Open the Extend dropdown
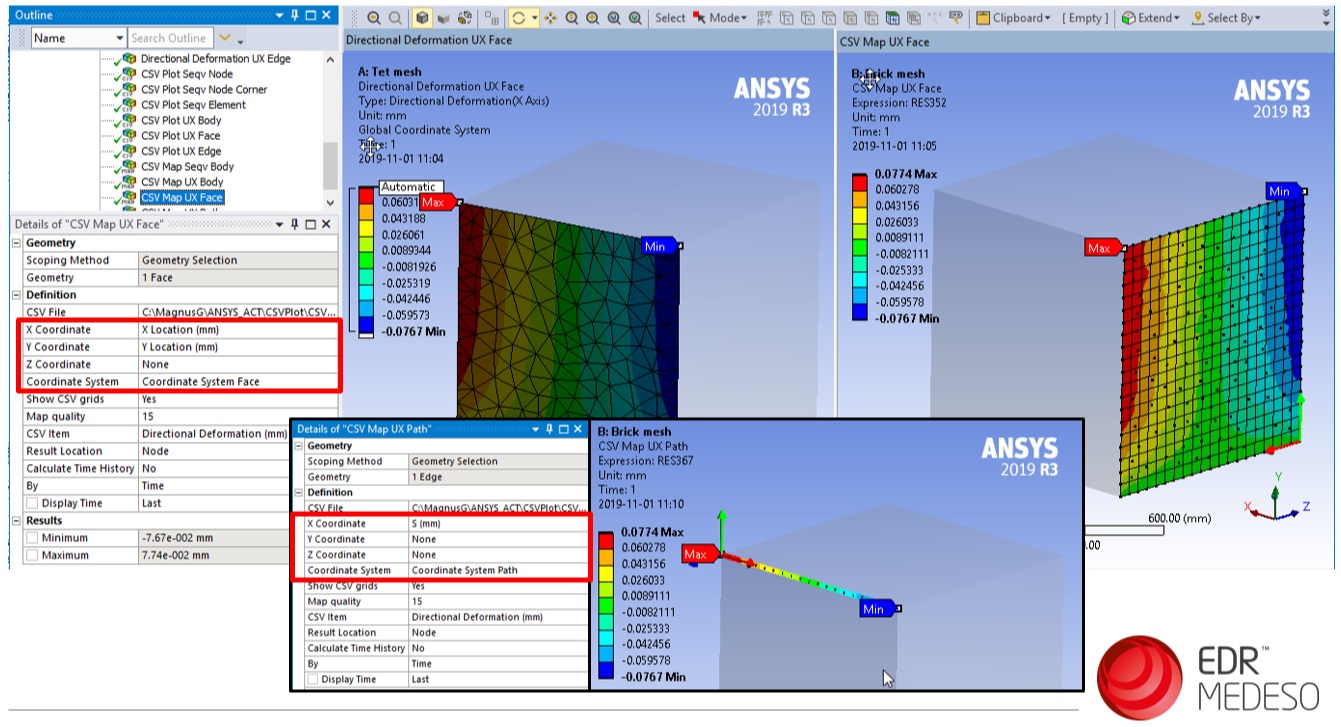 (x=1176, y=19)
